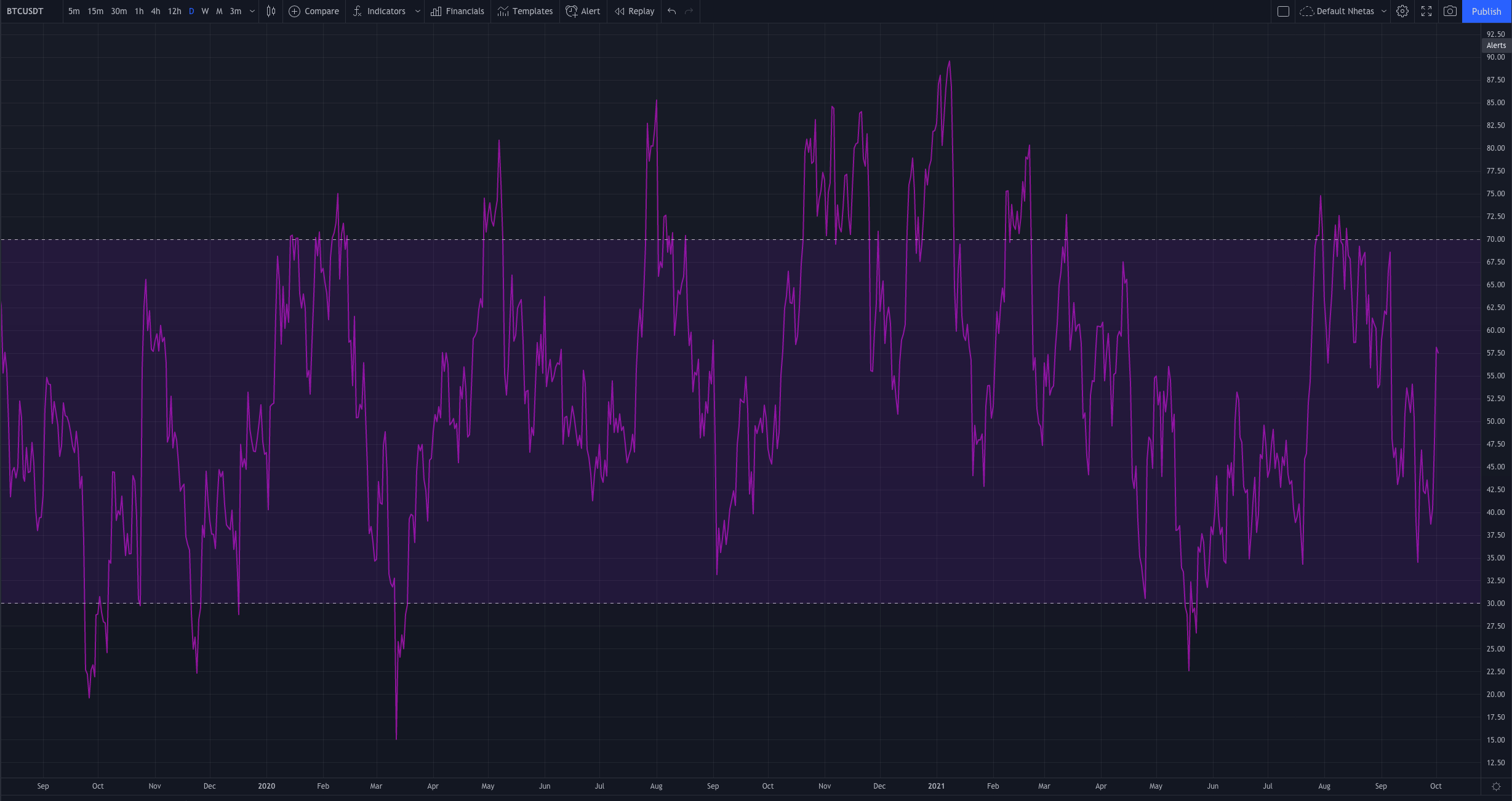Open the Financials menu

[x=457, y=11]
